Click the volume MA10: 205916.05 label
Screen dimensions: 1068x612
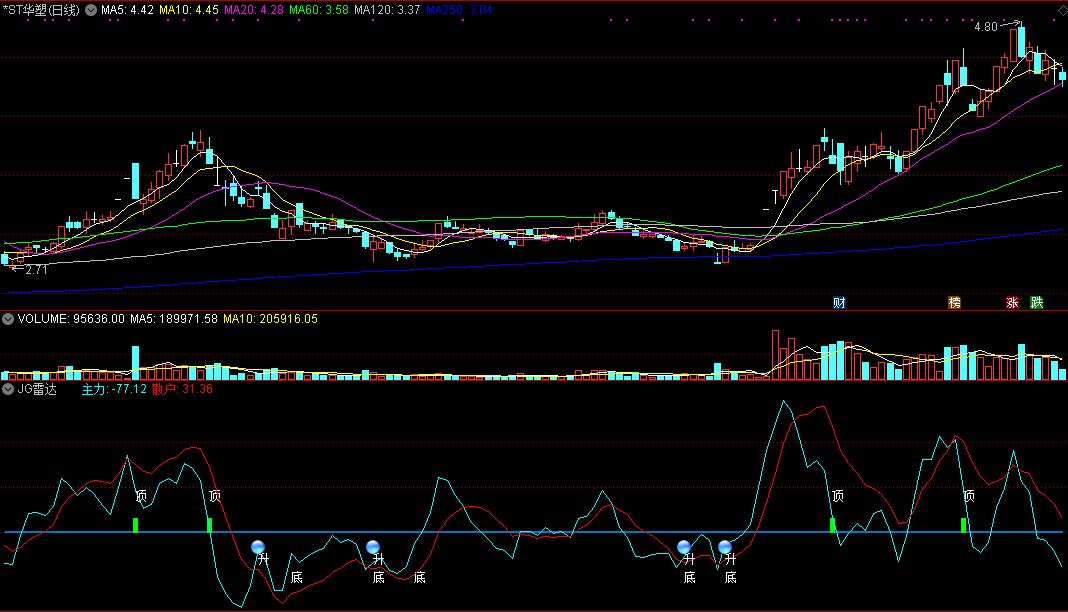[270, 319]
